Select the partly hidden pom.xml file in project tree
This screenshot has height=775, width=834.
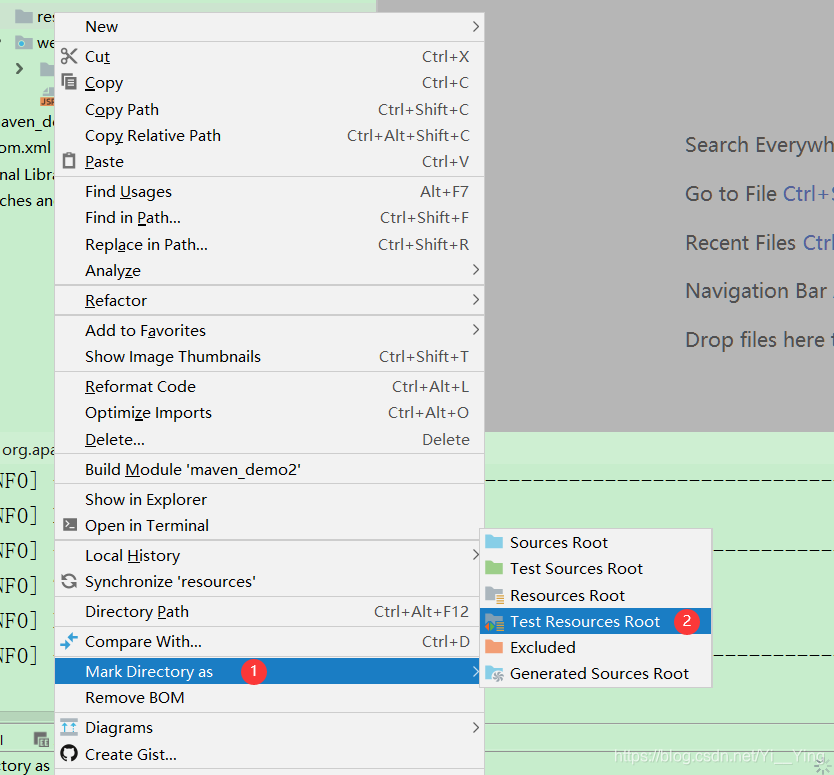coord(26,147)
